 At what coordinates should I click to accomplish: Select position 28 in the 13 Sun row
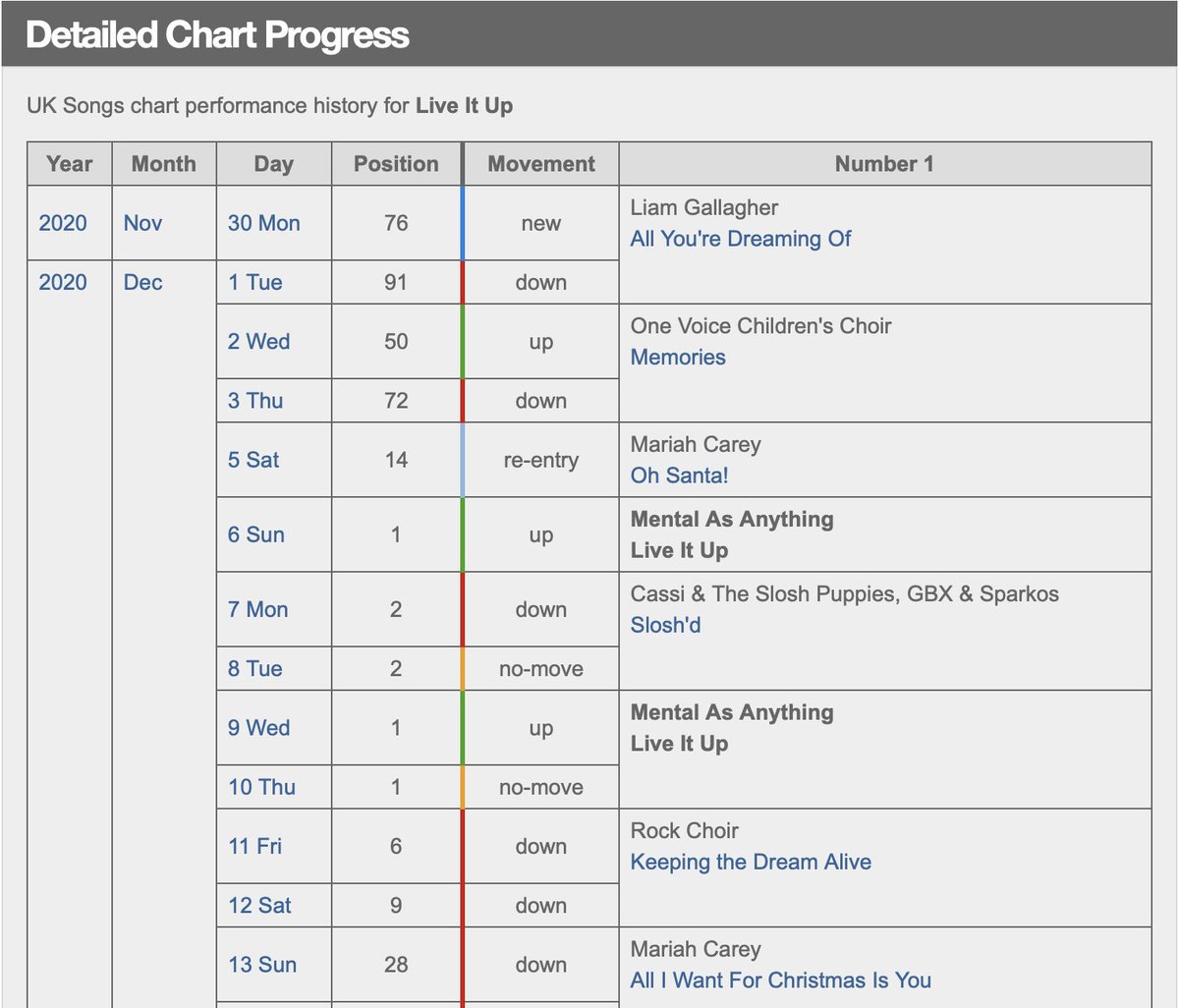click(x=396, y=965)
